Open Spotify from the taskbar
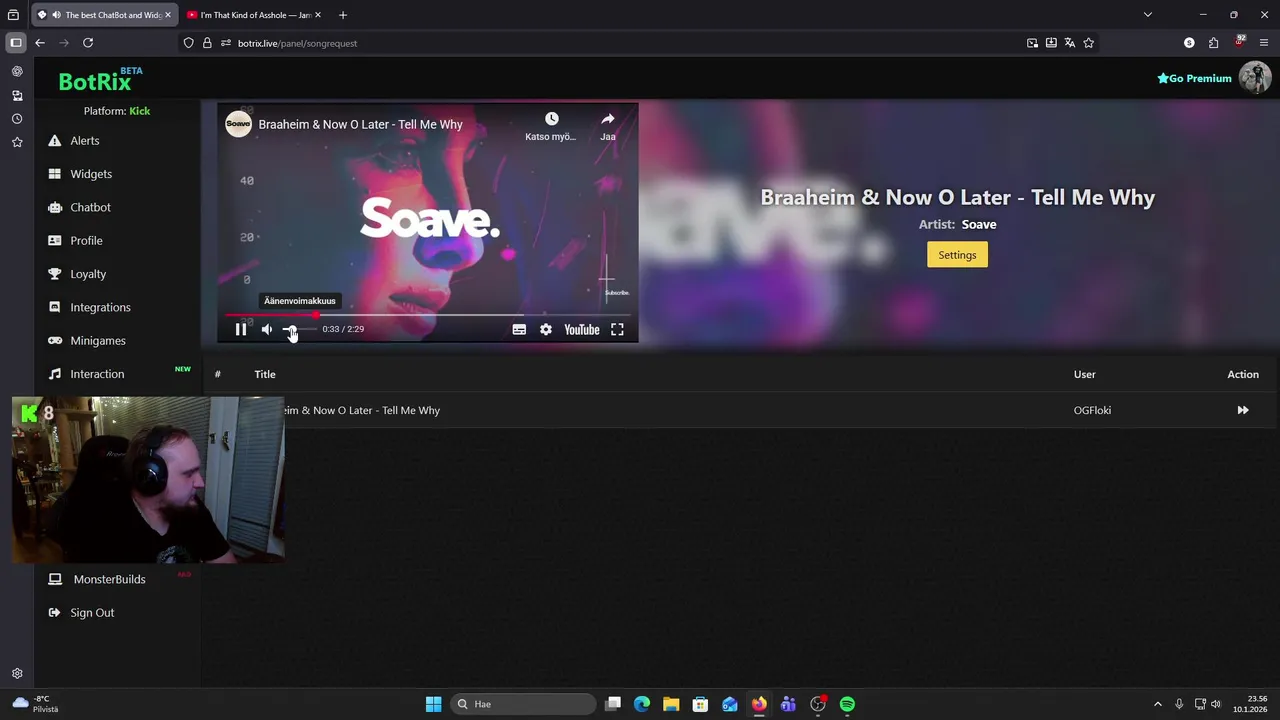Viewport: 1280px width, 720px height. tap(847, 704)
